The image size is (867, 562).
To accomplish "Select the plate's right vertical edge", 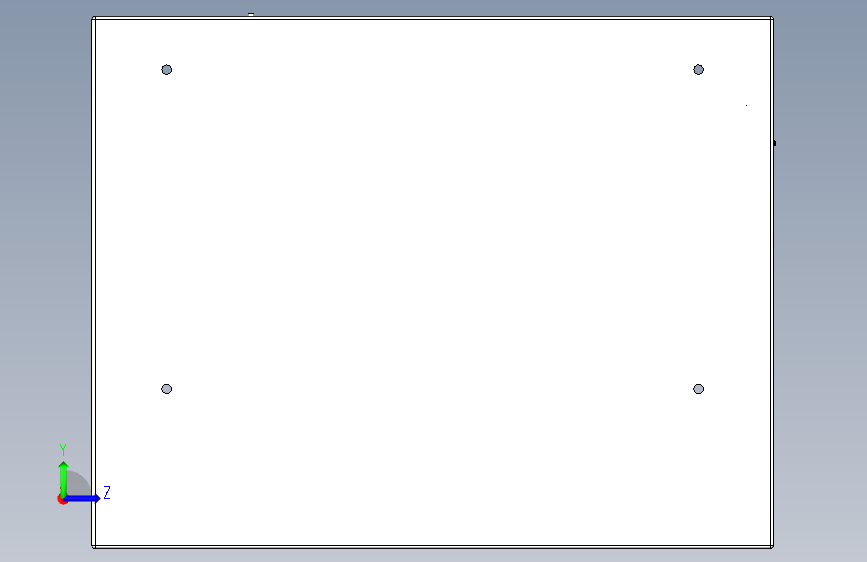I will coord(772,282).
